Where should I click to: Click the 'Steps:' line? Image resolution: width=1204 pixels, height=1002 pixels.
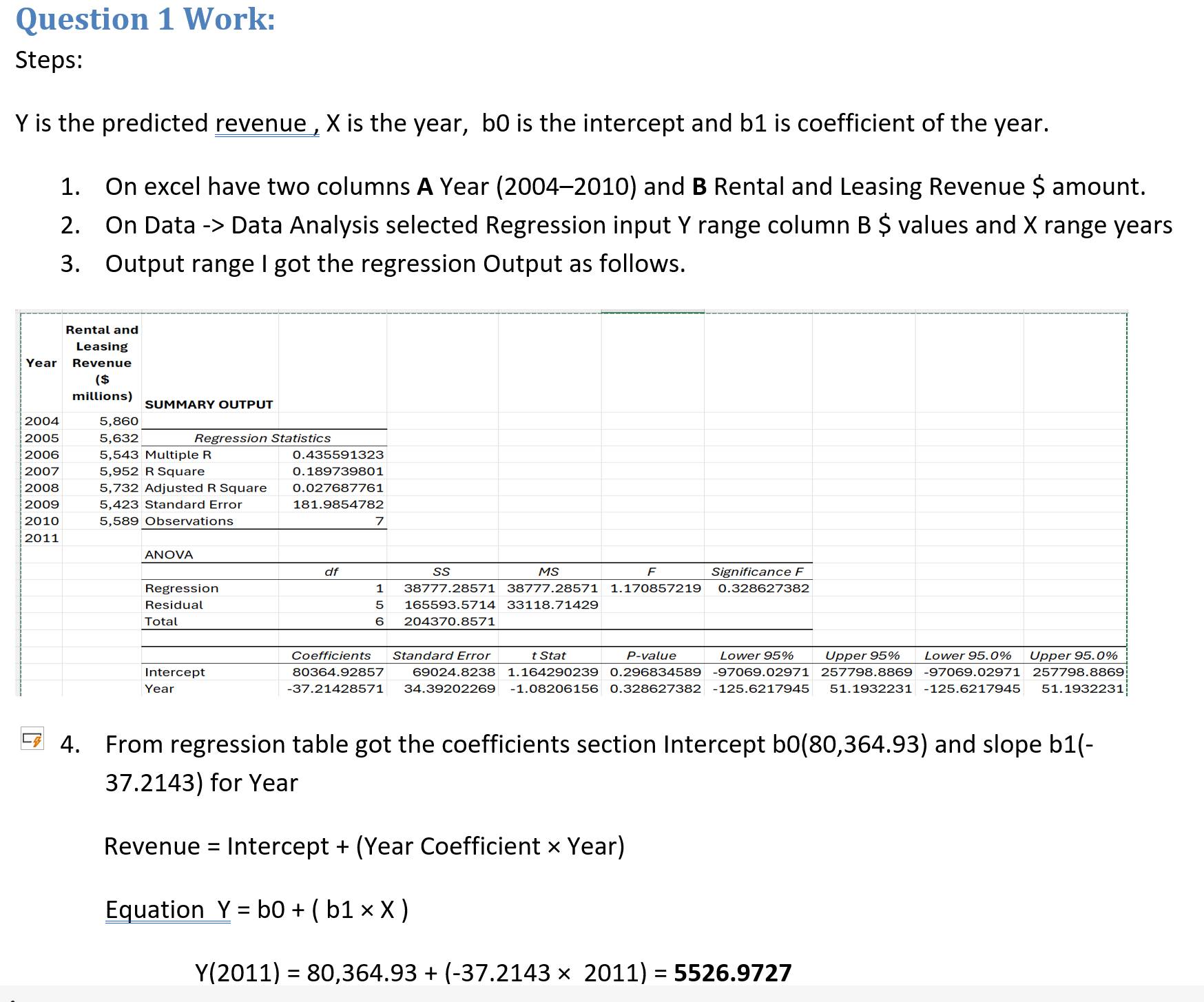49,60
